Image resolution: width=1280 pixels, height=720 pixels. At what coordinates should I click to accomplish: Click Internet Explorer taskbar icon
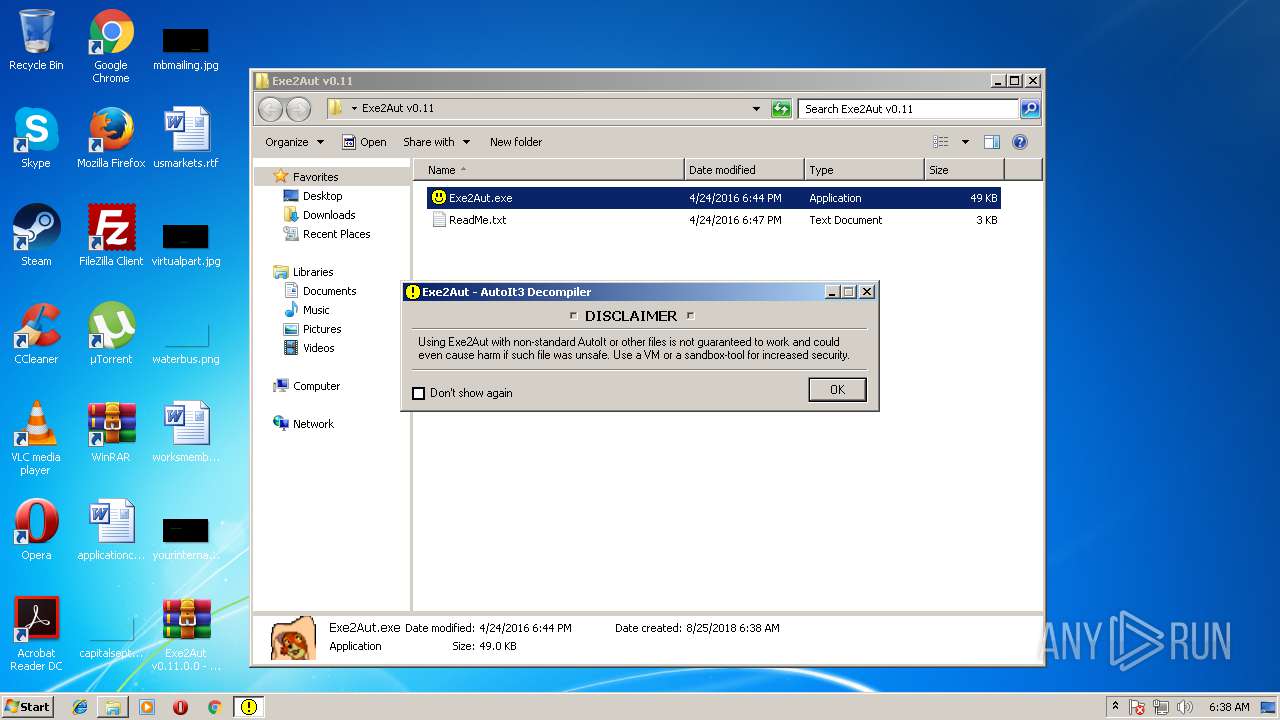click(80, 707)
